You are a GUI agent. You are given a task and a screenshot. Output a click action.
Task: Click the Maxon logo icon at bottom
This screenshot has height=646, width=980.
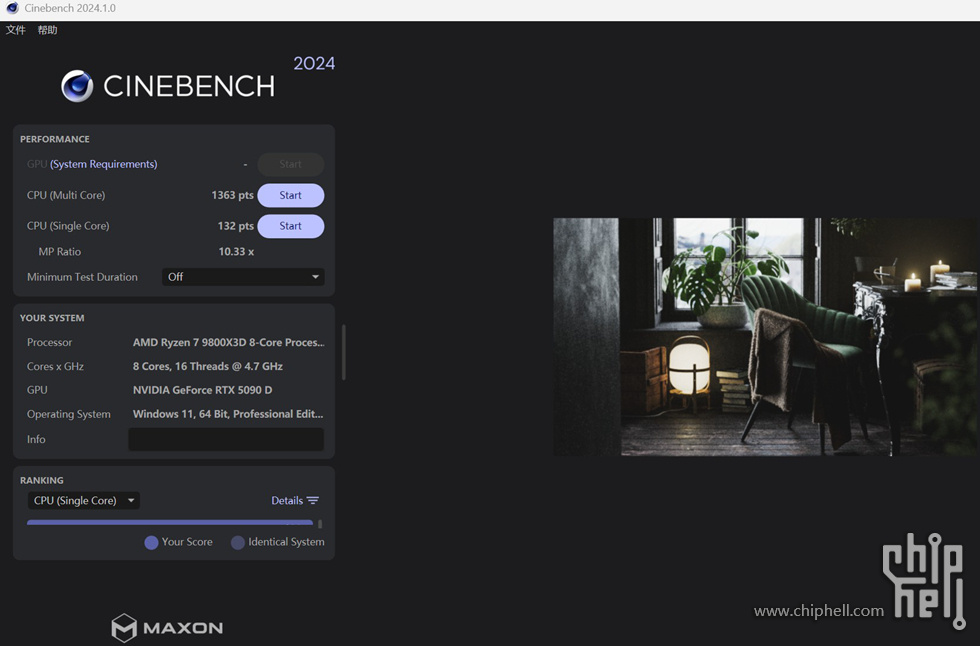point(124,628)
